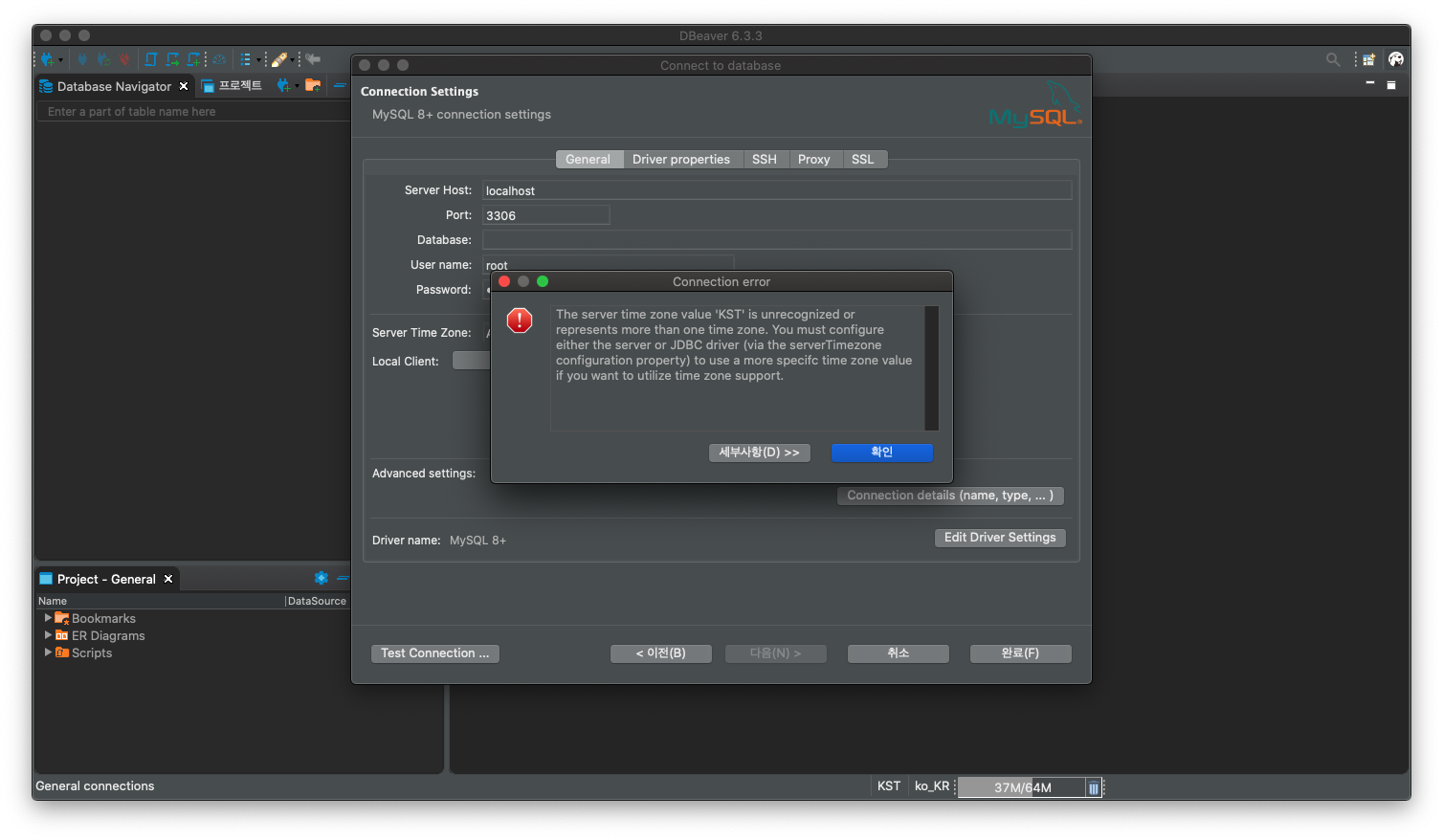Click the Server Host field containing localhost
Screen dimensions: 1443x840
click(777, 190)
